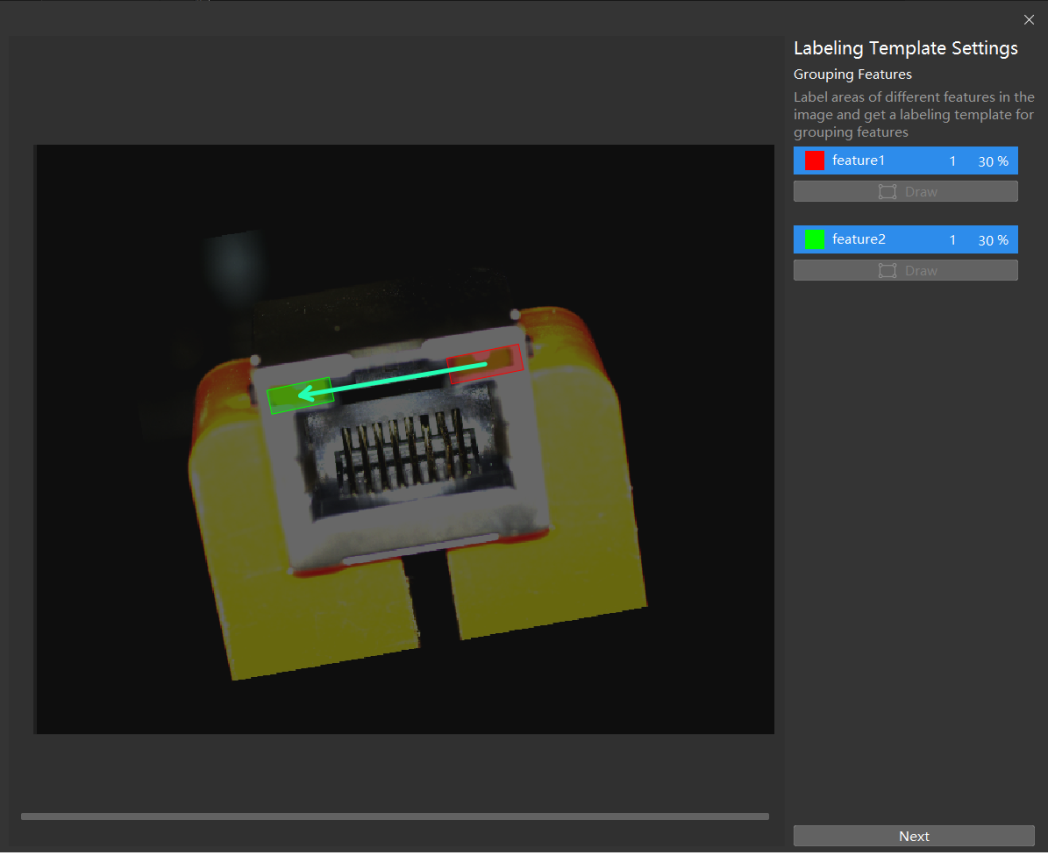Click the rectangle draw icon below feature2
Viewport: 1048px width, 853px height.
[887, 270]
